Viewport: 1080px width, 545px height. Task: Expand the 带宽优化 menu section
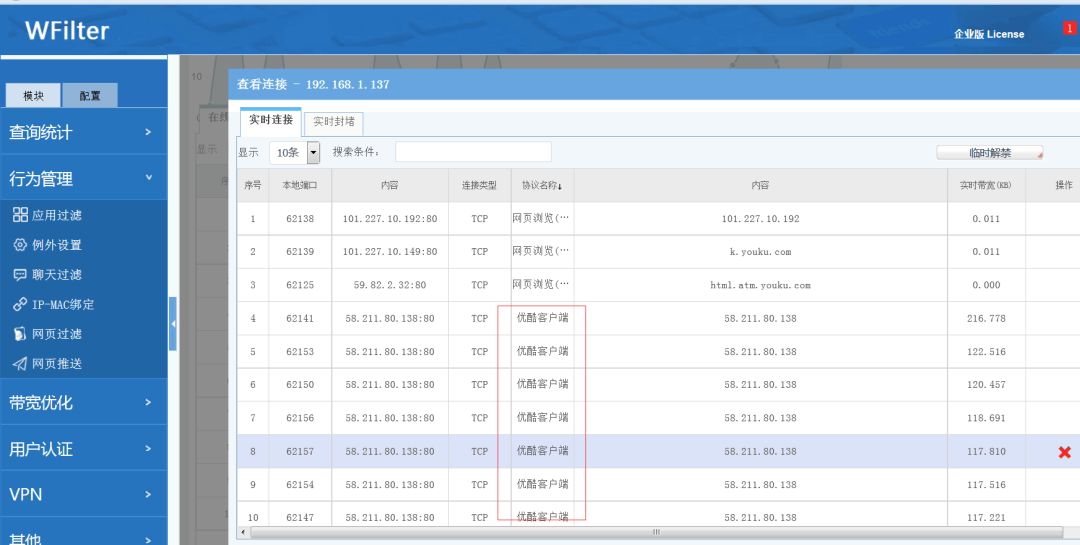[83, 403]
